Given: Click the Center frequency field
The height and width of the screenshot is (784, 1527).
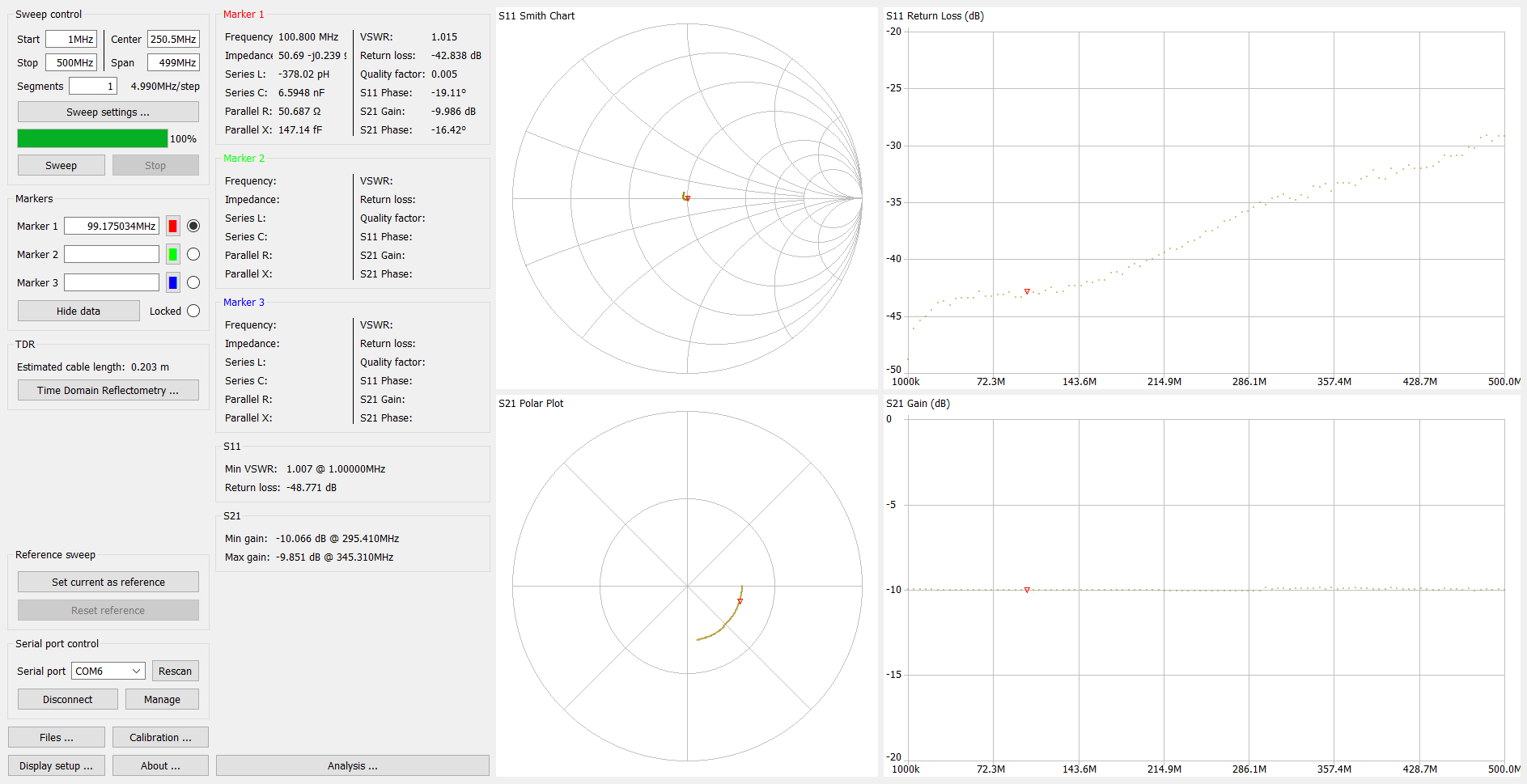Looking at the screenshot, I should (x=173, y=39).
